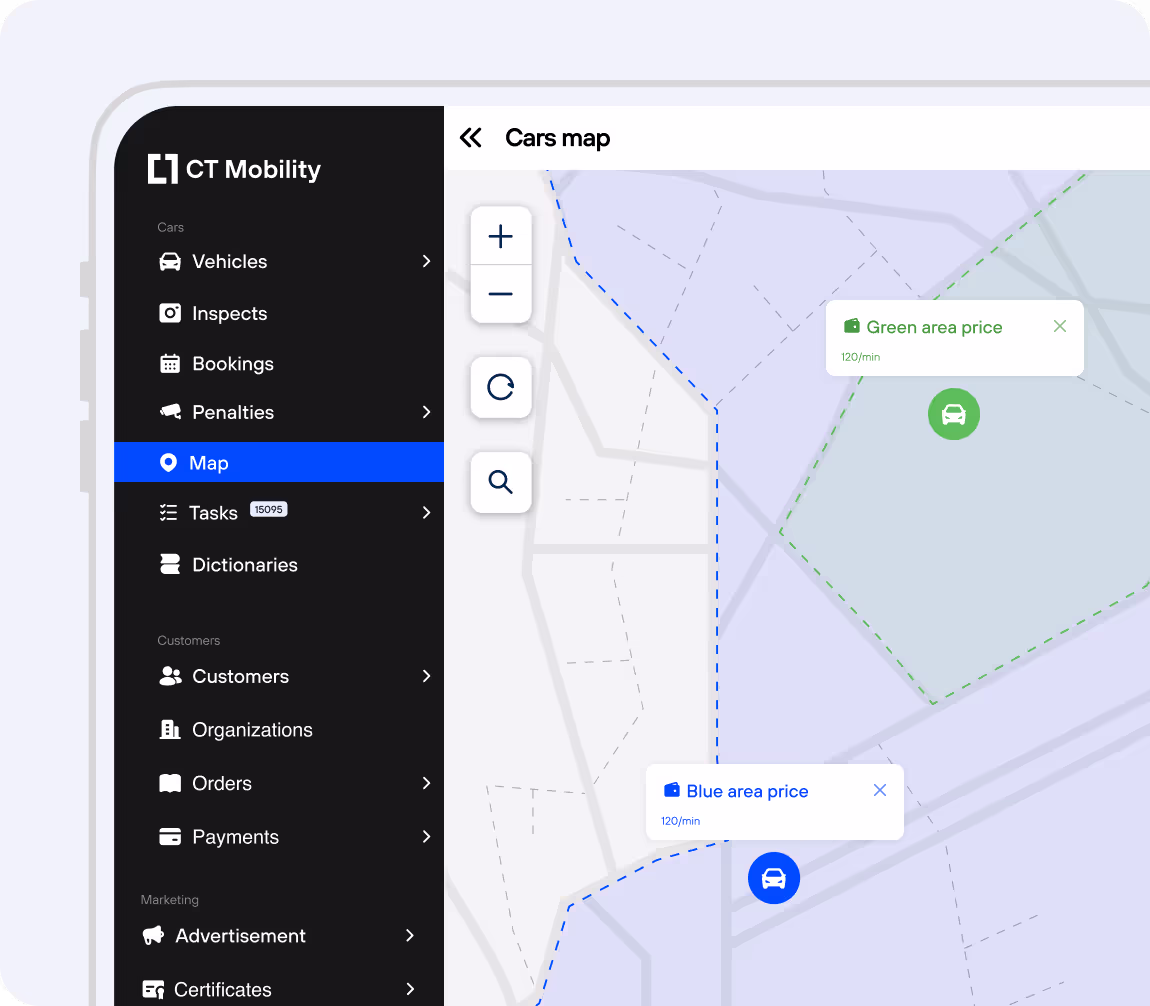Screen dimensions: 1150x1006
Task: Expand the Advertisement submenu chevron
Action: [x=409, y=936]
